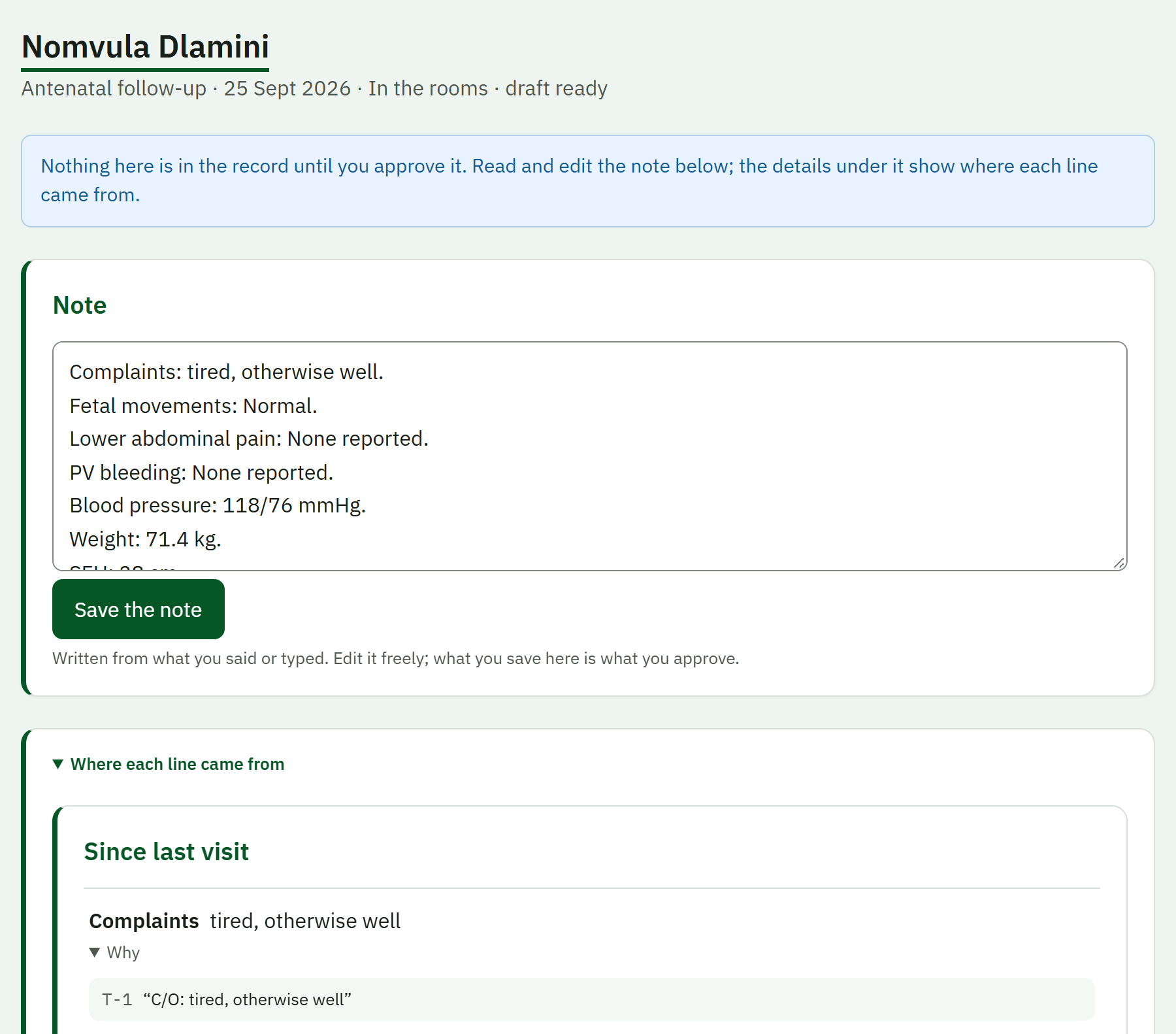
Task: Click inside the note text area
Action: point(590,456)
